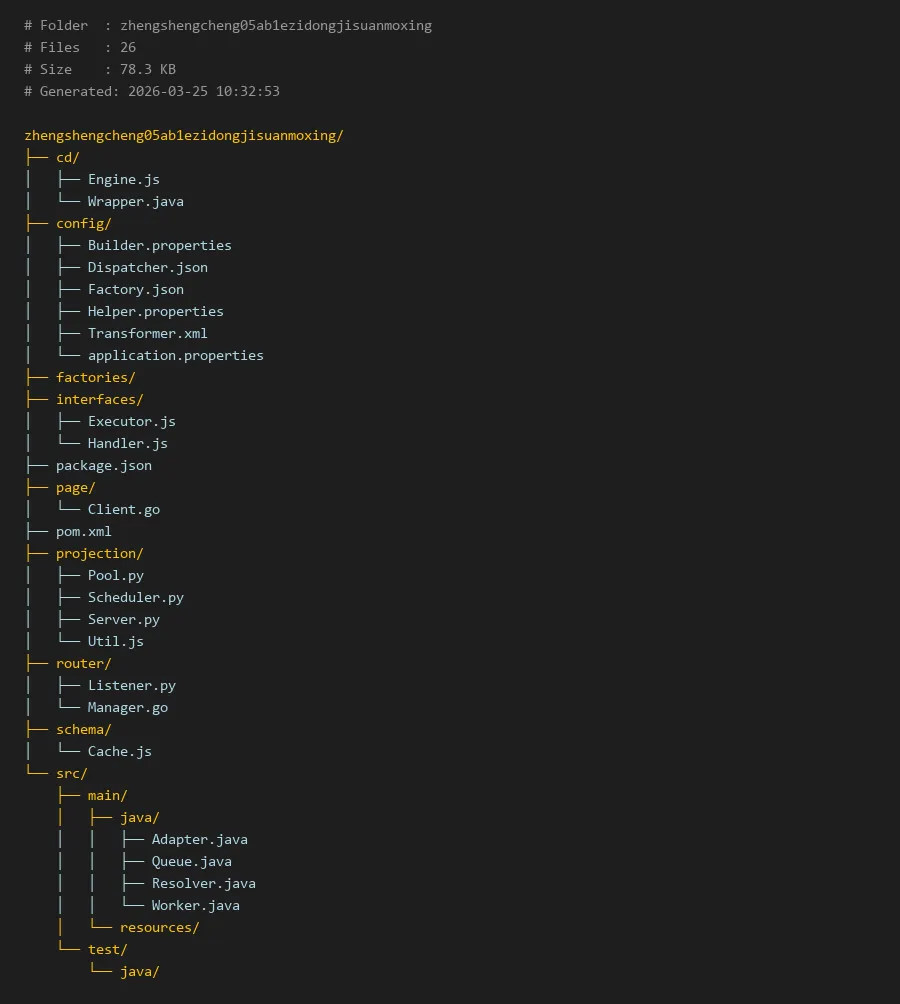Collapse the interfaces/ folder
This screenshot has height=1004, width=900.
click(x=99, y=399)
